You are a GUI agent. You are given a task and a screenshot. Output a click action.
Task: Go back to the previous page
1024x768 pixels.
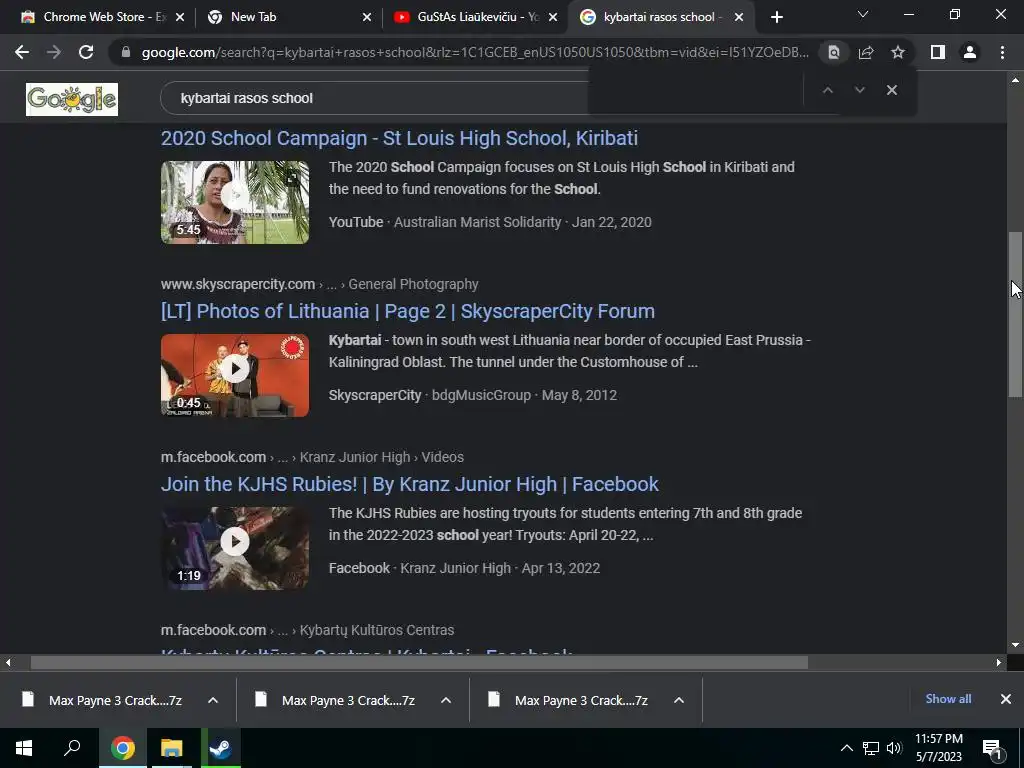22,52
